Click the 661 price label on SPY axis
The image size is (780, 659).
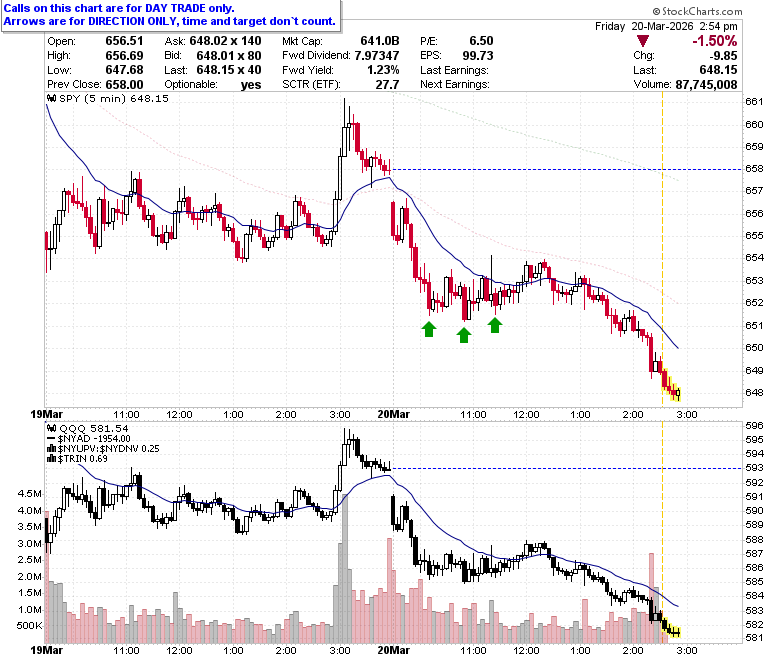click(754, 101)
